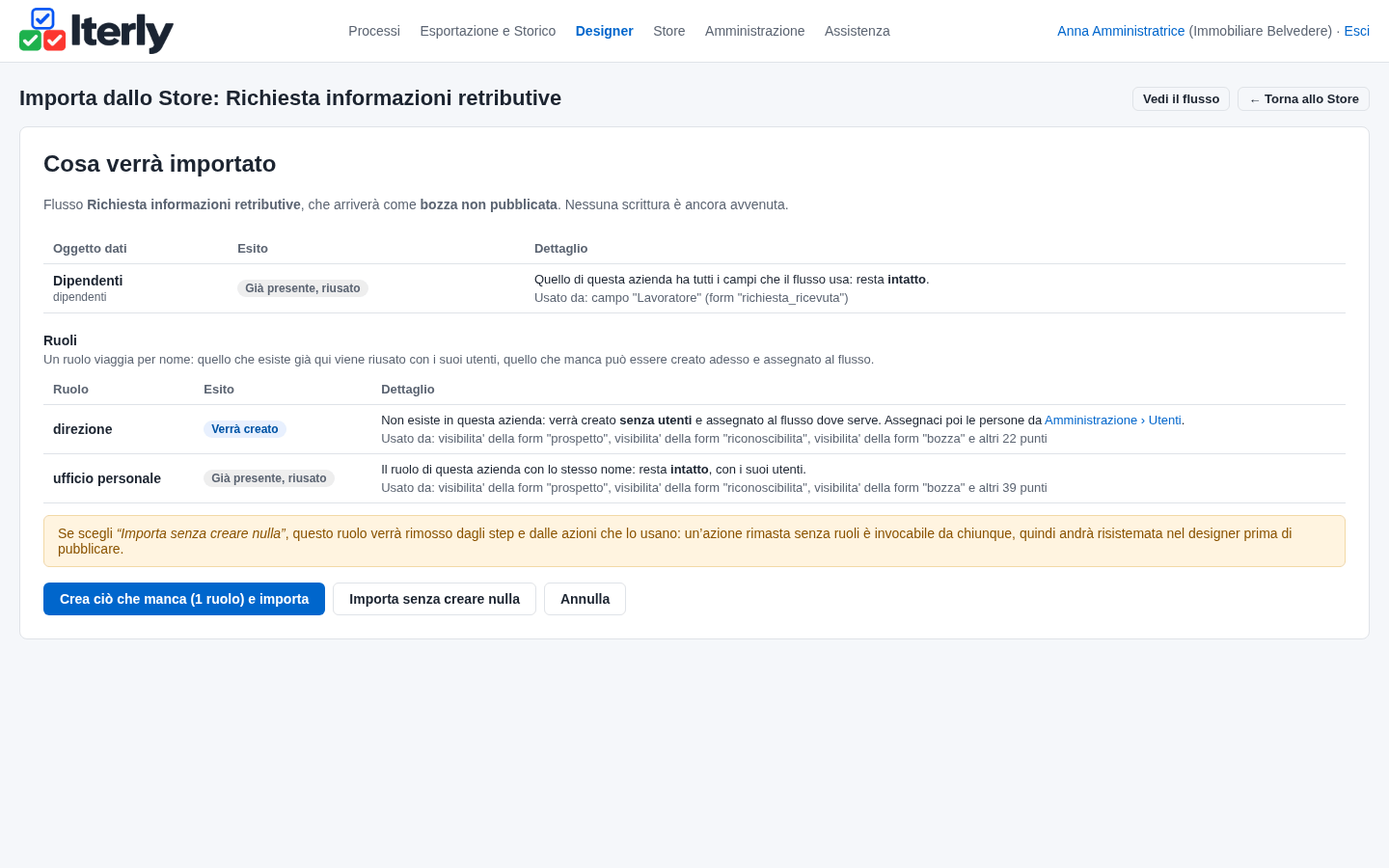Click the Già presente badge for Dipendenti
The height and width of the screenshot is (868, 1389).
pos(303,288)
